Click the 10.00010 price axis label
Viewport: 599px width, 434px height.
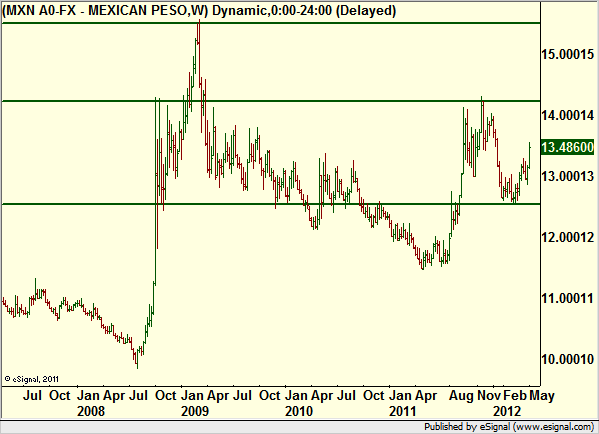coord(568,359)
